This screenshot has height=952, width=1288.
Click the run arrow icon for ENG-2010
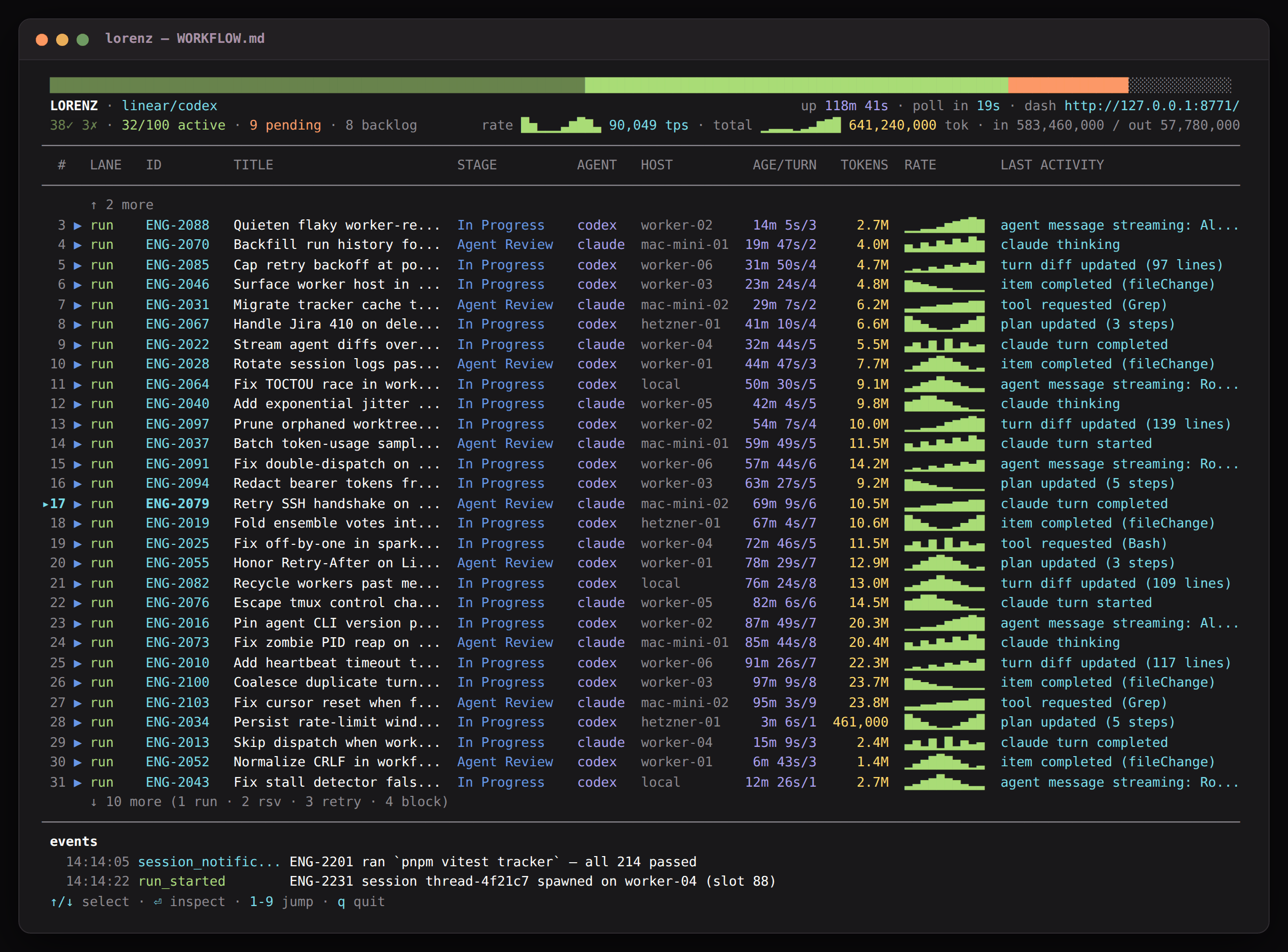(78, 663)
